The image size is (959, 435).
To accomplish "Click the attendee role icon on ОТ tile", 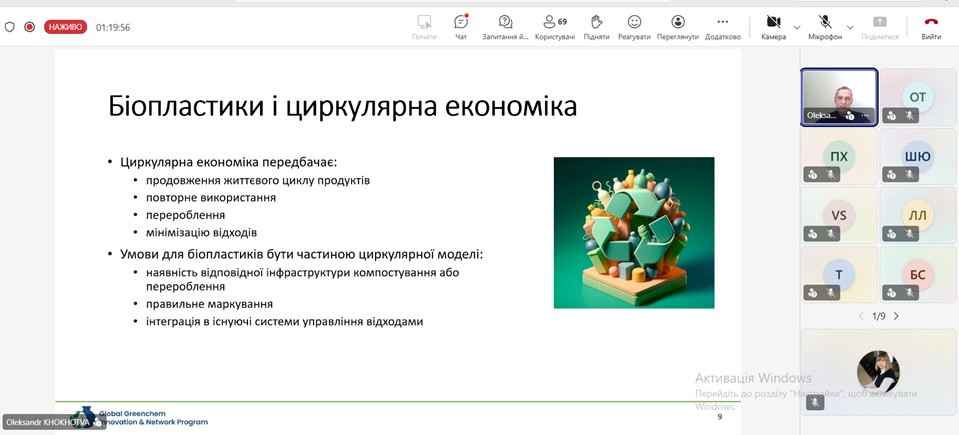I will click(x=892, y=115).
